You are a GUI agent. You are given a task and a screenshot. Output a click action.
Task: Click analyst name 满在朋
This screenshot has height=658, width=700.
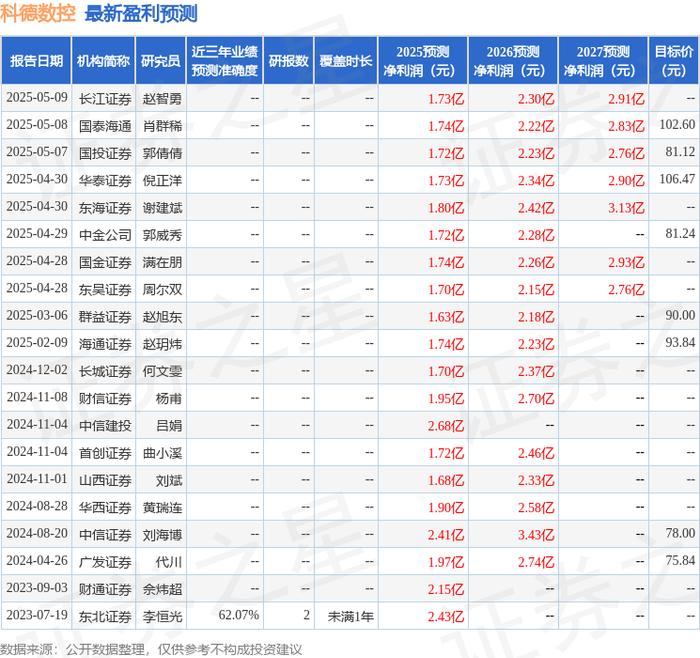[x=162, y=262]
